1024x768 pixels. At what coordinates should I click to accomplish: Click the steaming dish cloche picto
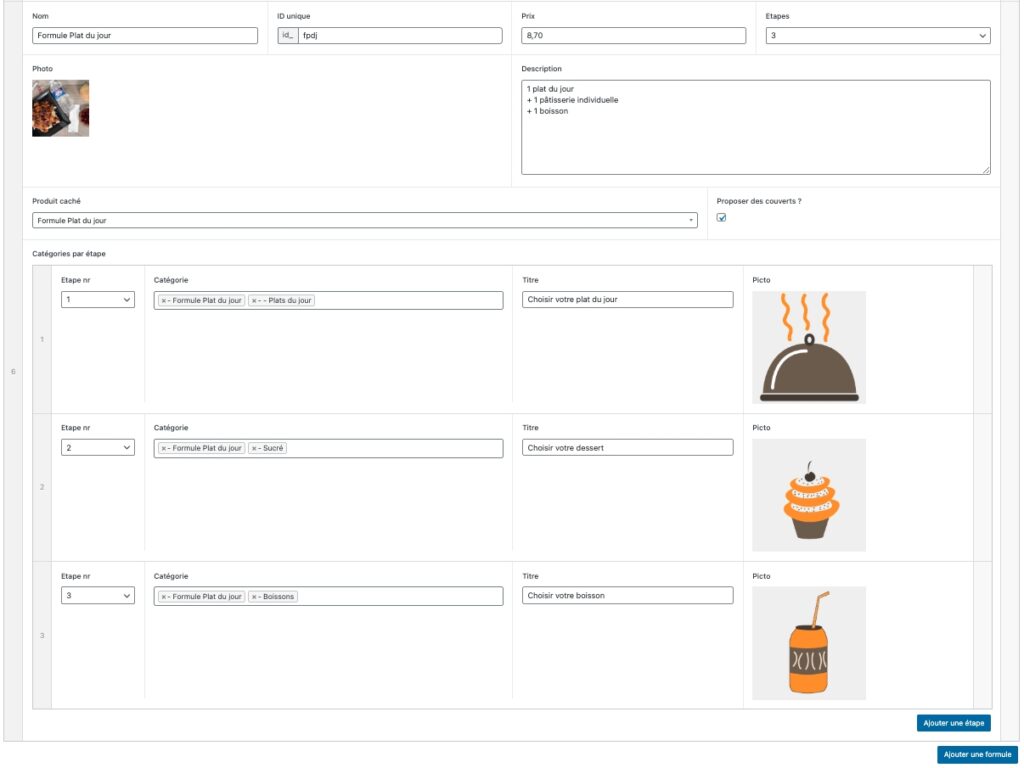[x=809, y=347]
